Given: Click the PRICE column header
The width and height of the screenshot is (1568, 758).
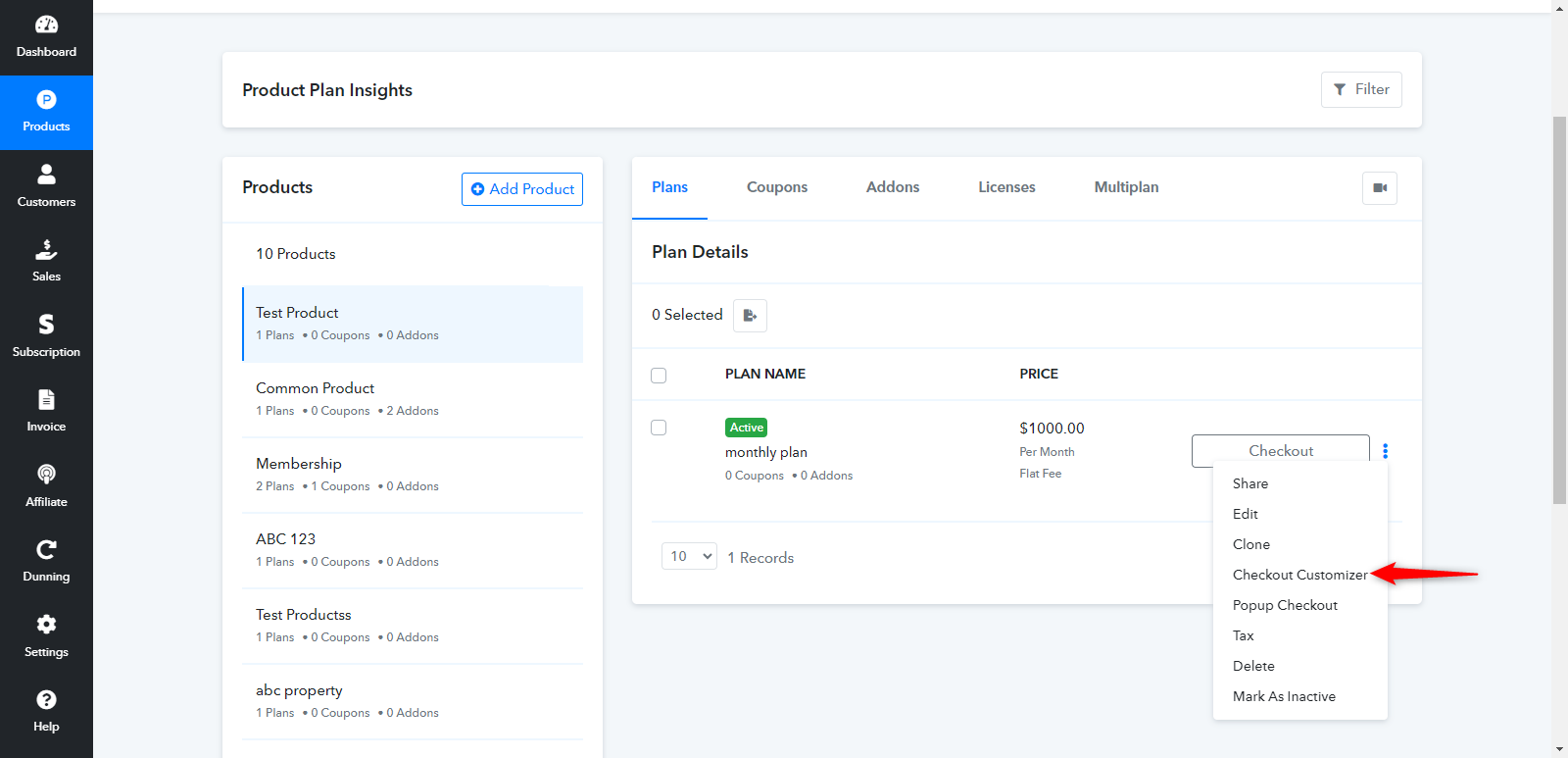Looking at the screenshot, I should [x=1039, y=374].
